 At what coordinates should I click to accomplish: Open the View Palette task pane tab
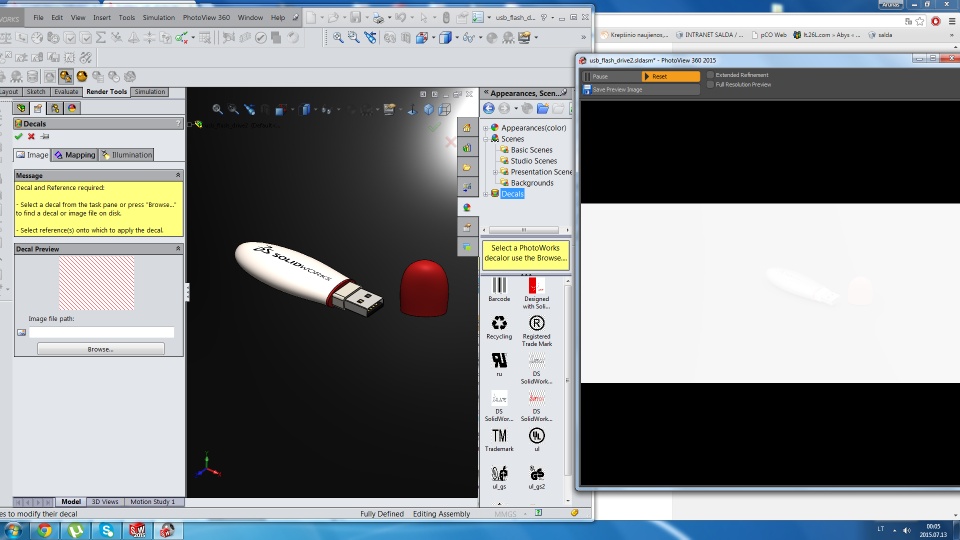point(467,187)
